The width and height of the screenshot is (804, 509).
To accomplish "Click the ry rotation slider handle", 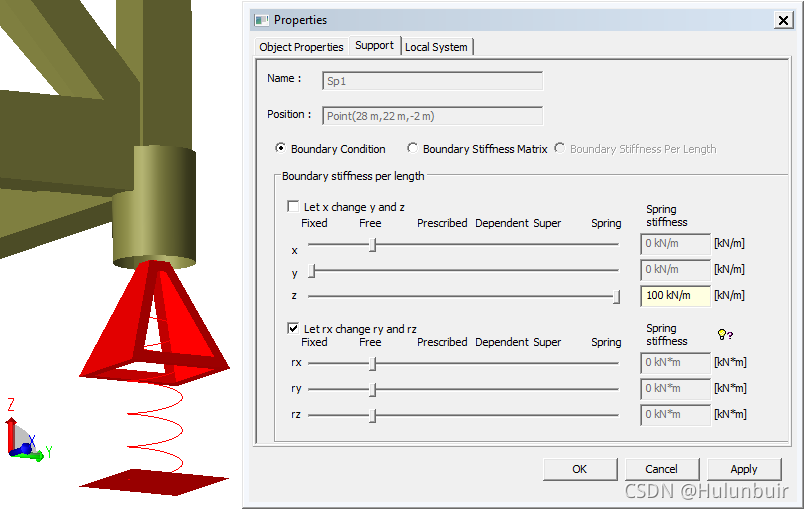I will (x=373, y=390).
